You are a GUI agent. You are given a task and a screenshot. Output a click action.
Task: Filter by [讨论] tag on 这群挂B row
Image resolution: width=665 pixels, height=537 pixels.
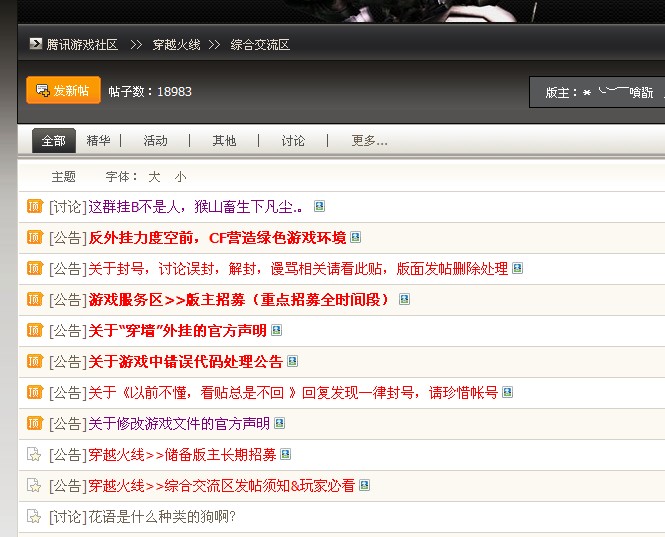coord(68,207)
